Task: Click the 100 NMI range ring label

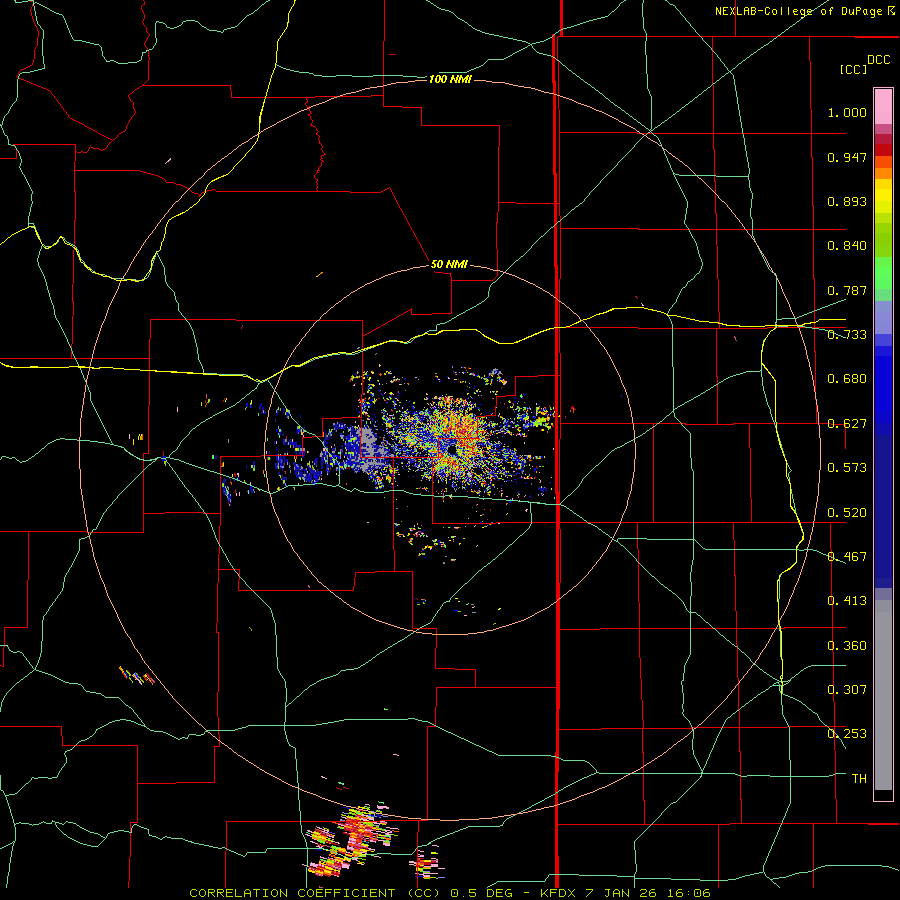Action: pos(450,79)
